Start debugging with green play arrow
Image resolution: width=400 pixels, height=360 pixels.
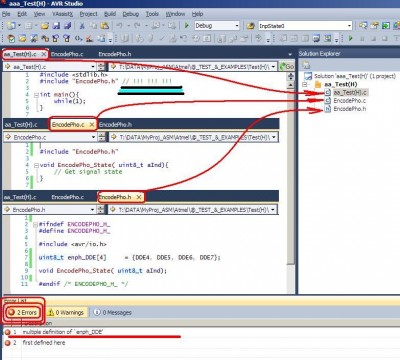187,26
